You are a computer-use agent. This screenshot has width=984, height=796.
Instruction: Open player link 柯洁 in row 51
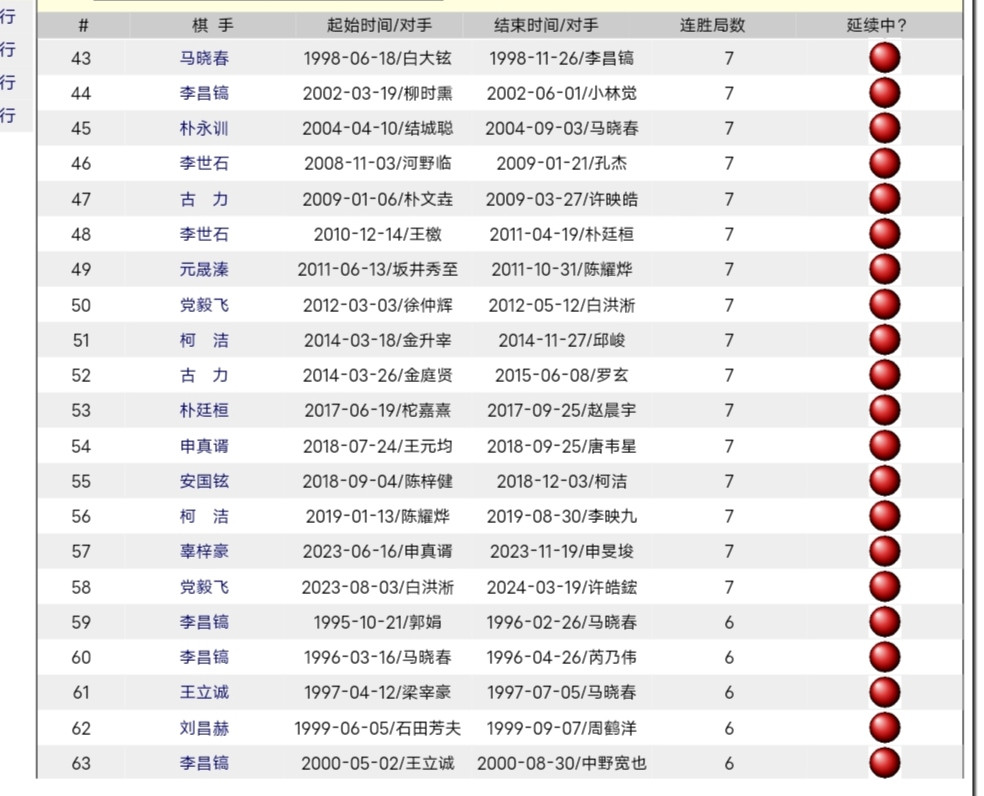(x=204, y=340)
